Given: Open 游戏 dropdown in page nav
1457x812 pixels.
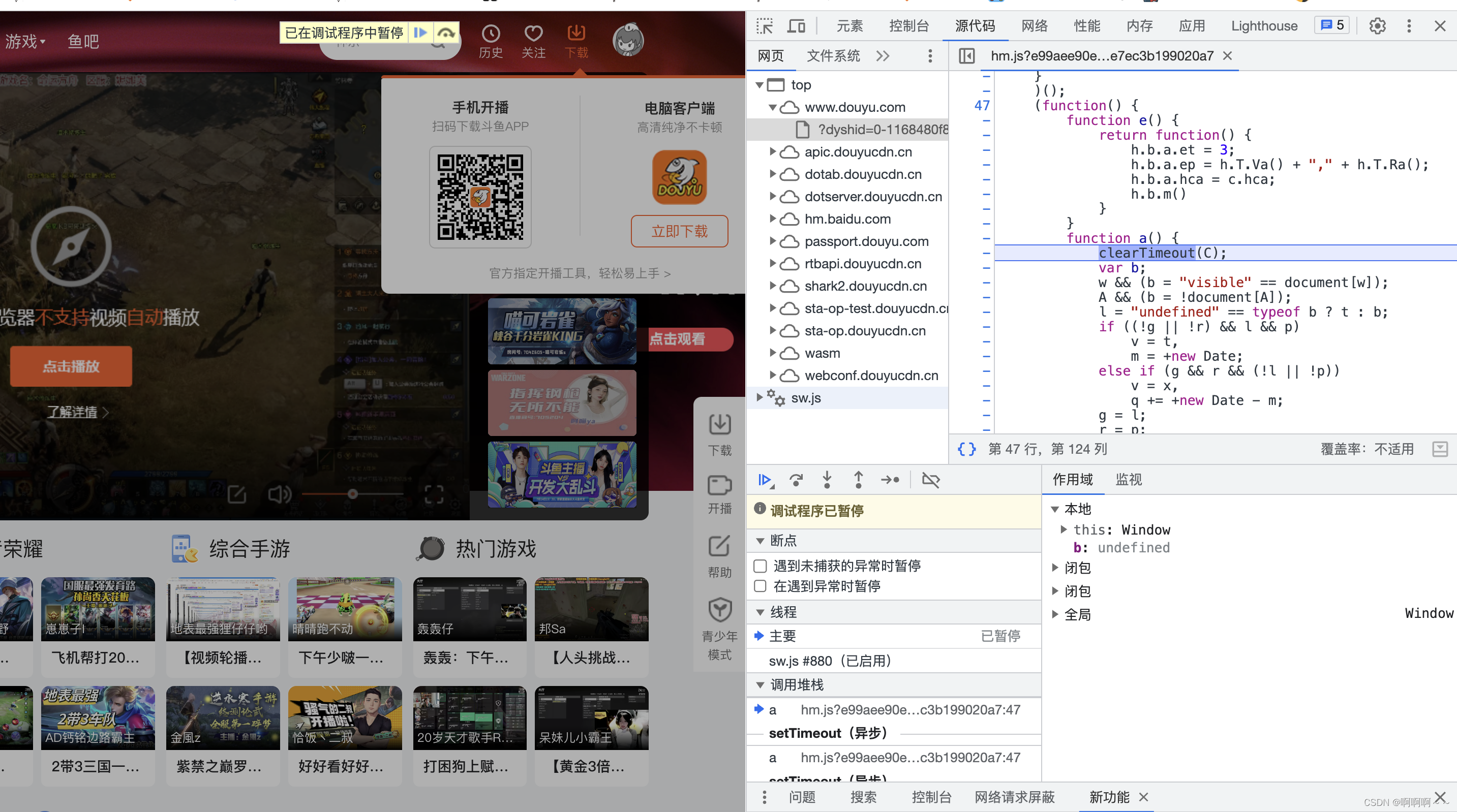Looking at the screenshot, I should [x=25, y=41].
